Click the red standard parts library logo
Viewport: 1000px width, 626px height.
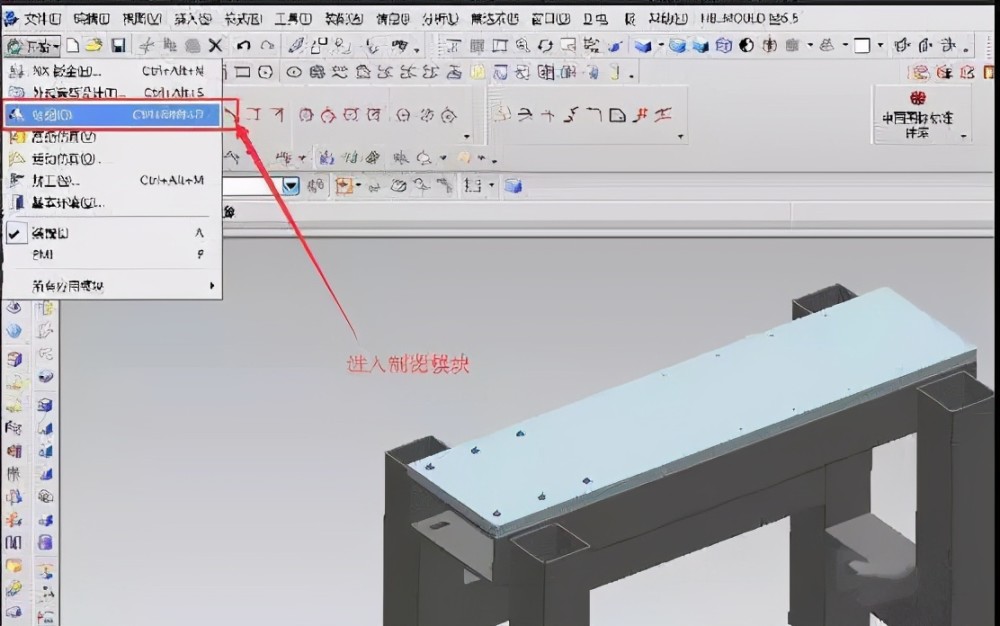tap(918, 98)
